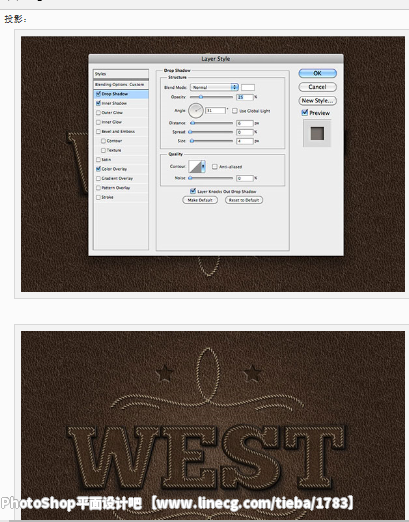Enable the Contour sub-option checkbox
The image size is (409, 522).
103,141
